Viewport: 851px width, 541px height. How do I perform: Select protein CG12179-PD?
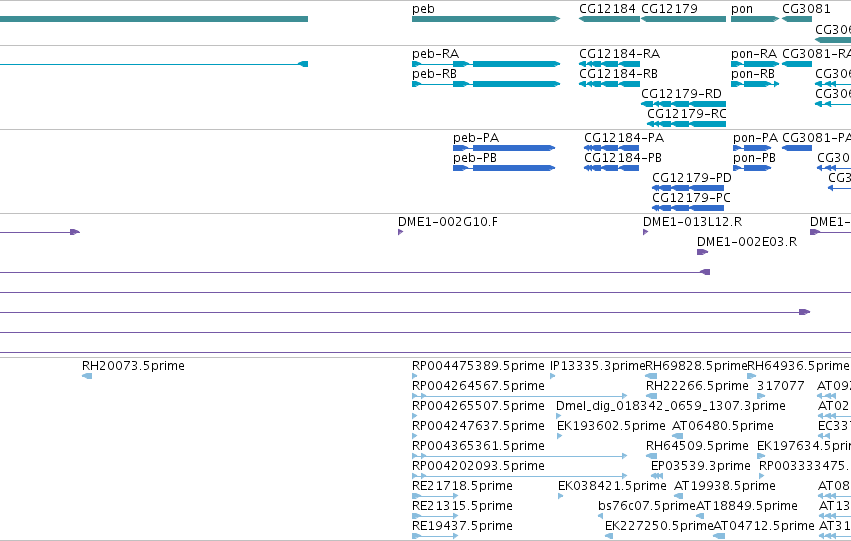click(688, 188)
